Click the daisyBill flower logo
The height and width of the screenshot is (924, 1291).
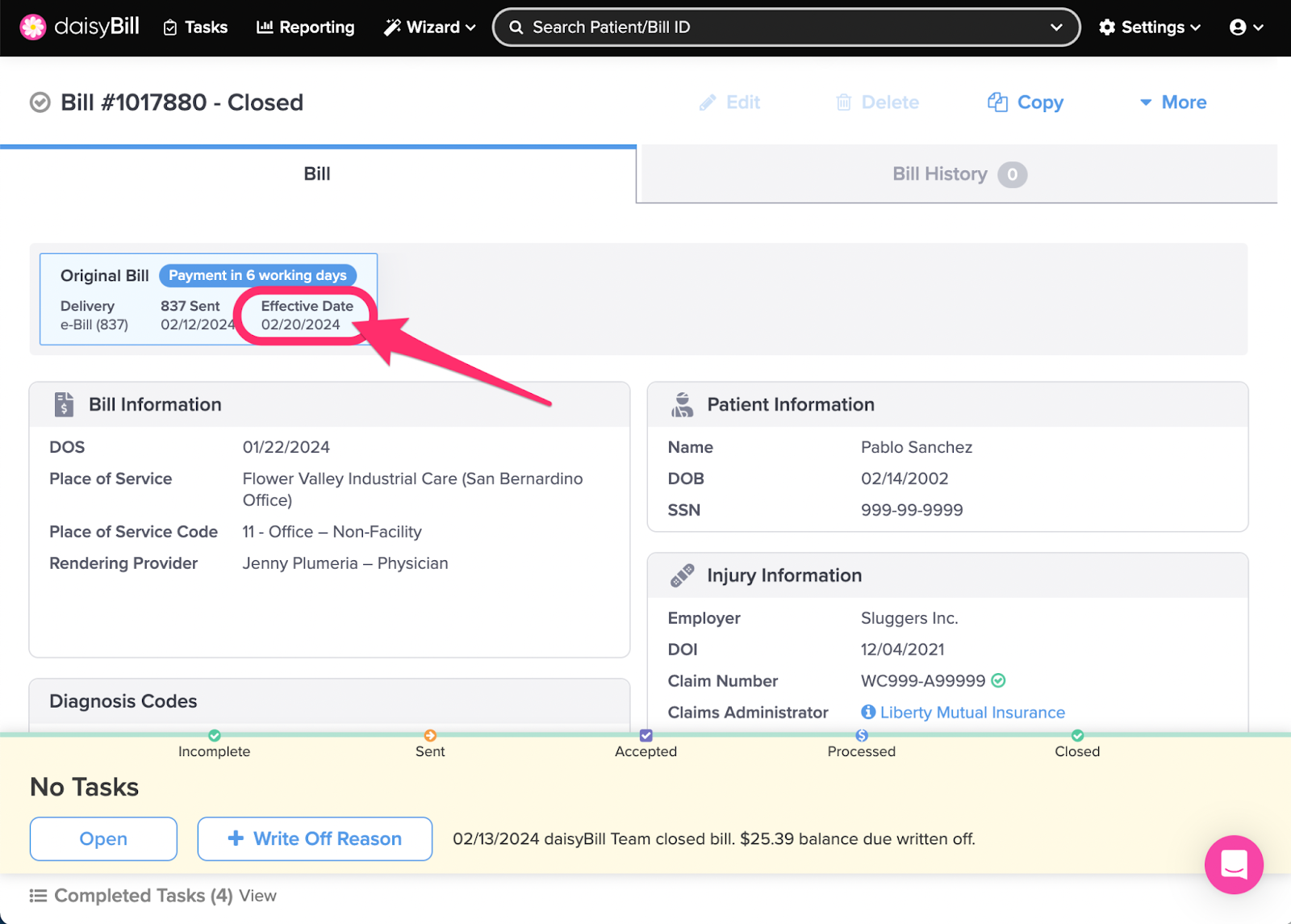pos(32,27)
